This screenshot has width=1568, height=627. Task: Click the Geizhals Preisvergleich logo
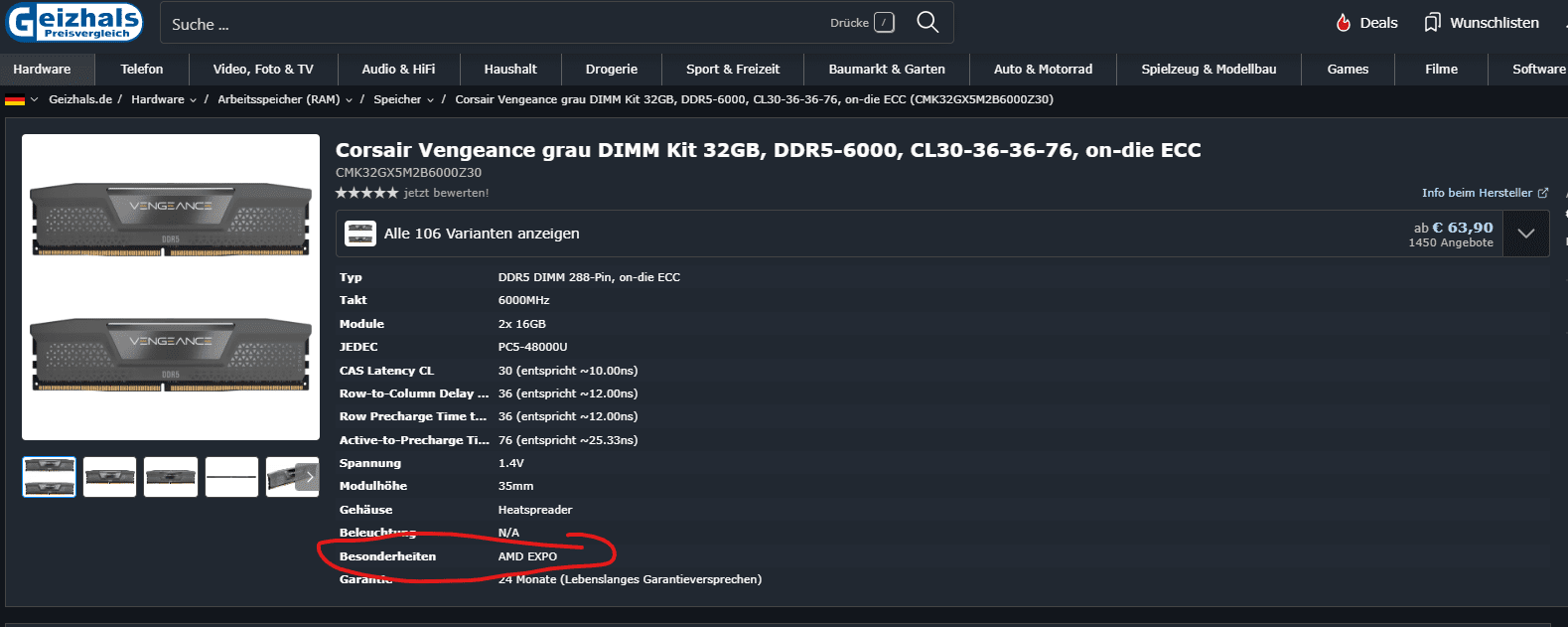[74, 22]
